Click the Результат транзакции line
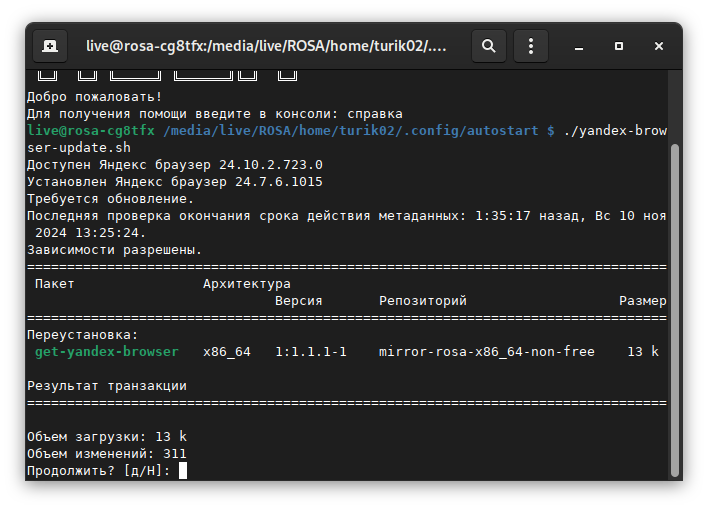This screenshot has width=708, height=509. [106, 385]
